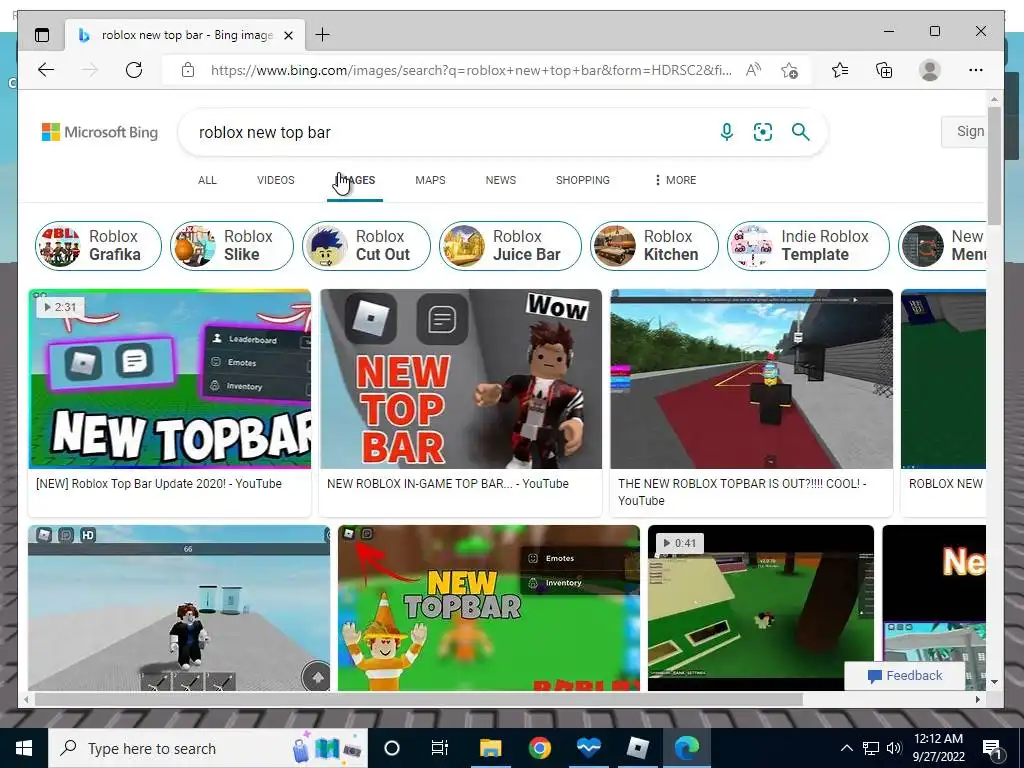This screenshot has height=768, width=1024.
Task: Switch to the ALL results tab
Action: 207,180
